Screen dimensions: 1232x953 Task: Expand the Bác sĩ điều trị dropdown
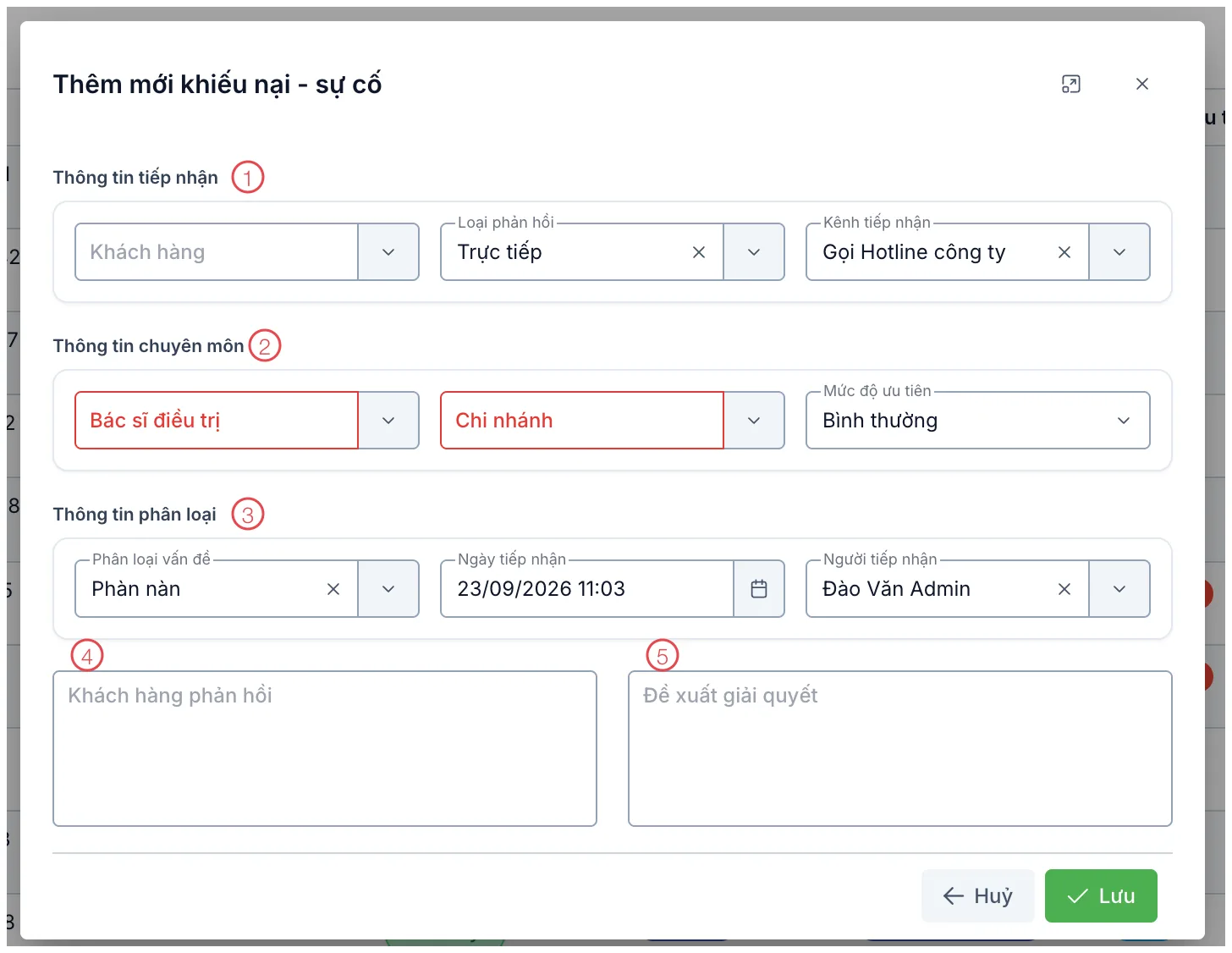click(x=388, y=421)
